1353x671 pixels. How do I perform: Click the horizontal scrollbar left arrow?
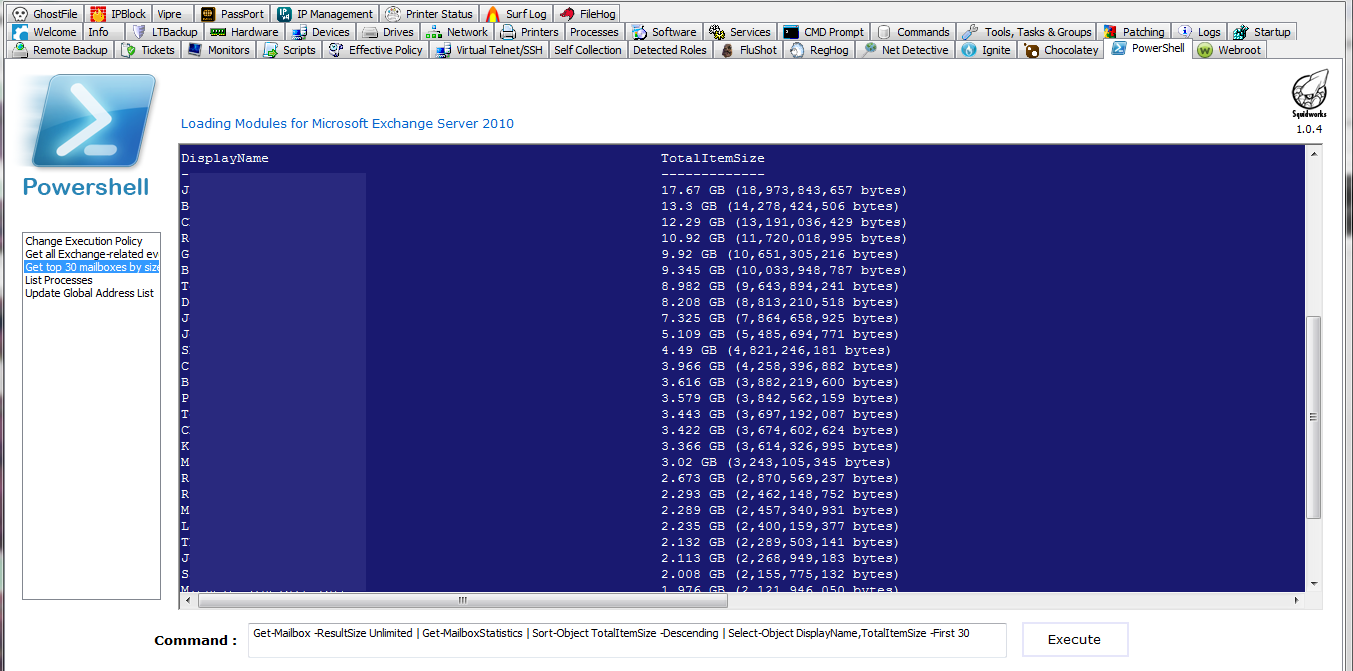[x=189, y=600]
